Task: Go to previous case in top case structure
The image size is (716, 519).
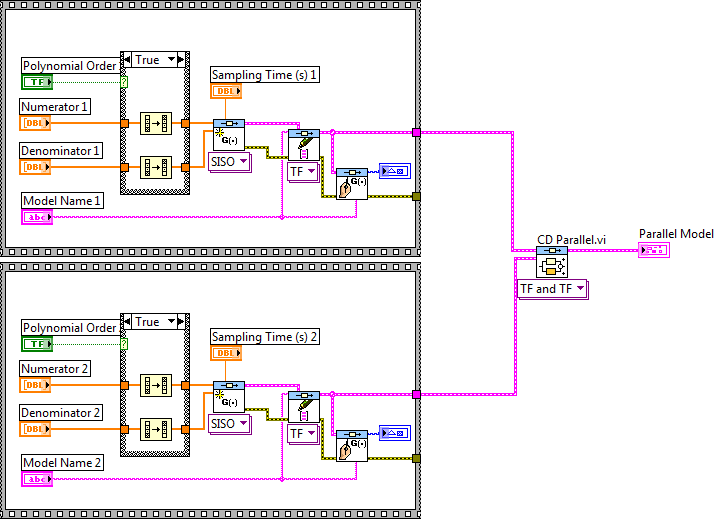Action: tap(127, 59)
